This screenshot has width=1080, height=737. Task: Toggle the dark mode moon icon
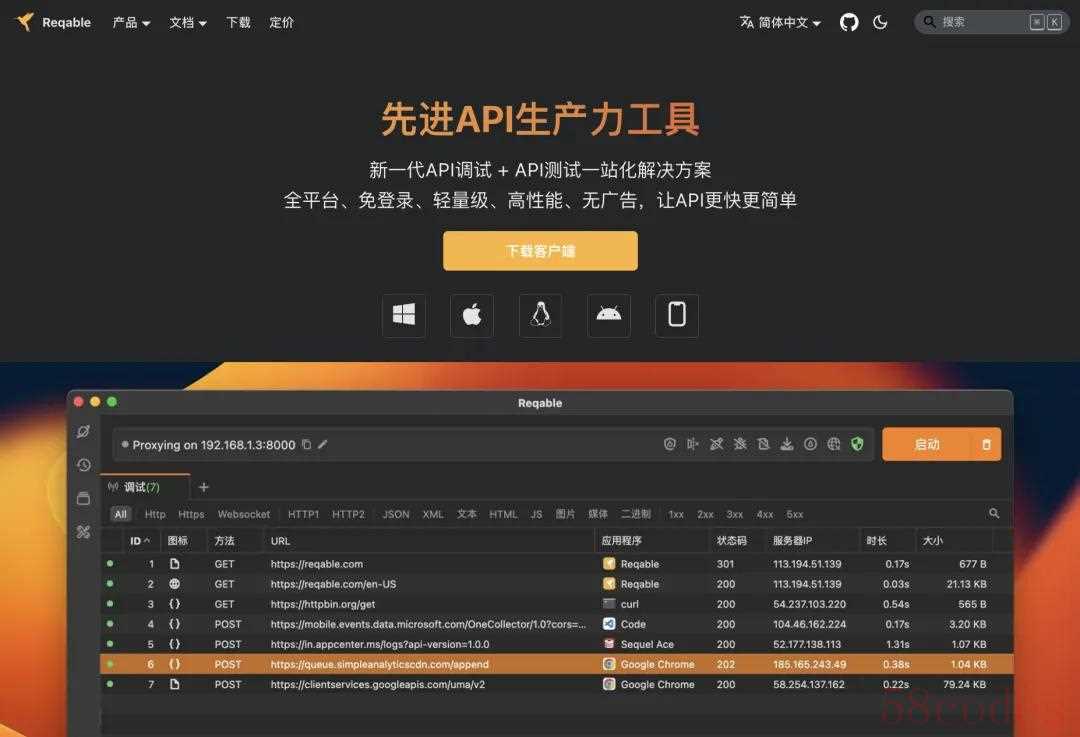click(x=880, y=22)
